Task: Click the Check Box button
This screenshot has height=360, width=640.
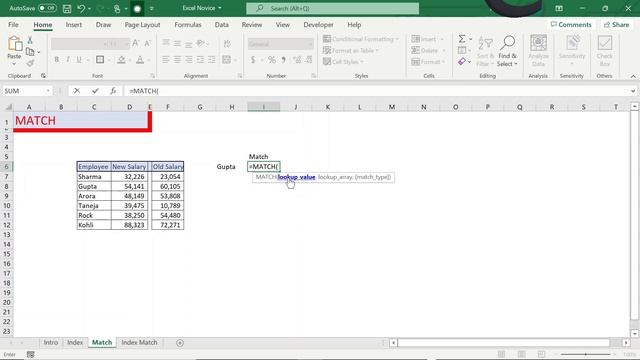Action: [x=604, y=51]
